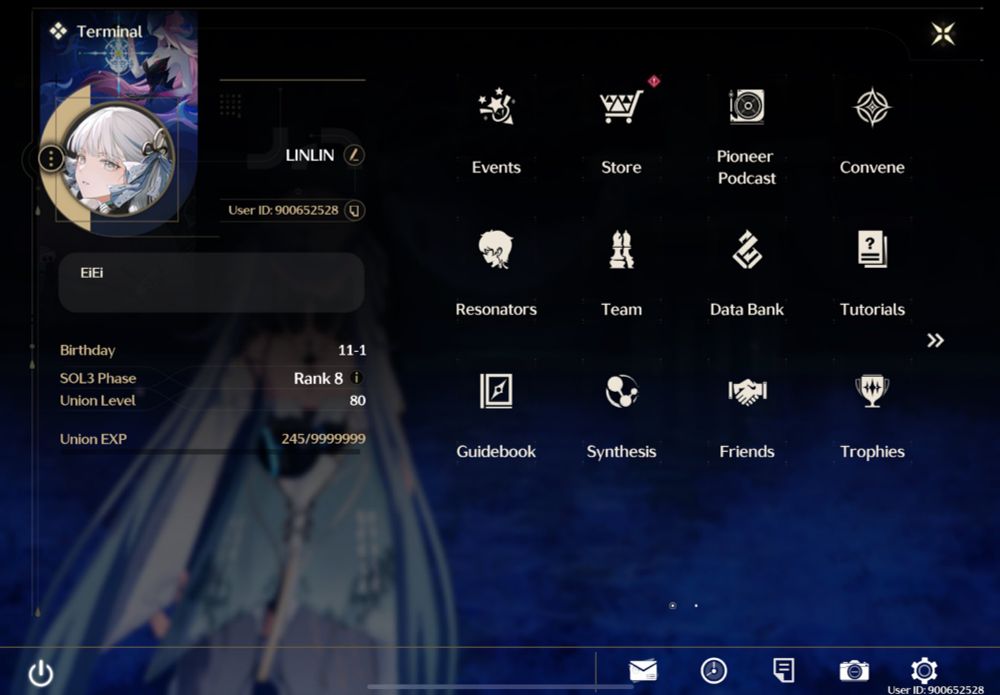Select the second page indicator dot

[x=696, y=605]
